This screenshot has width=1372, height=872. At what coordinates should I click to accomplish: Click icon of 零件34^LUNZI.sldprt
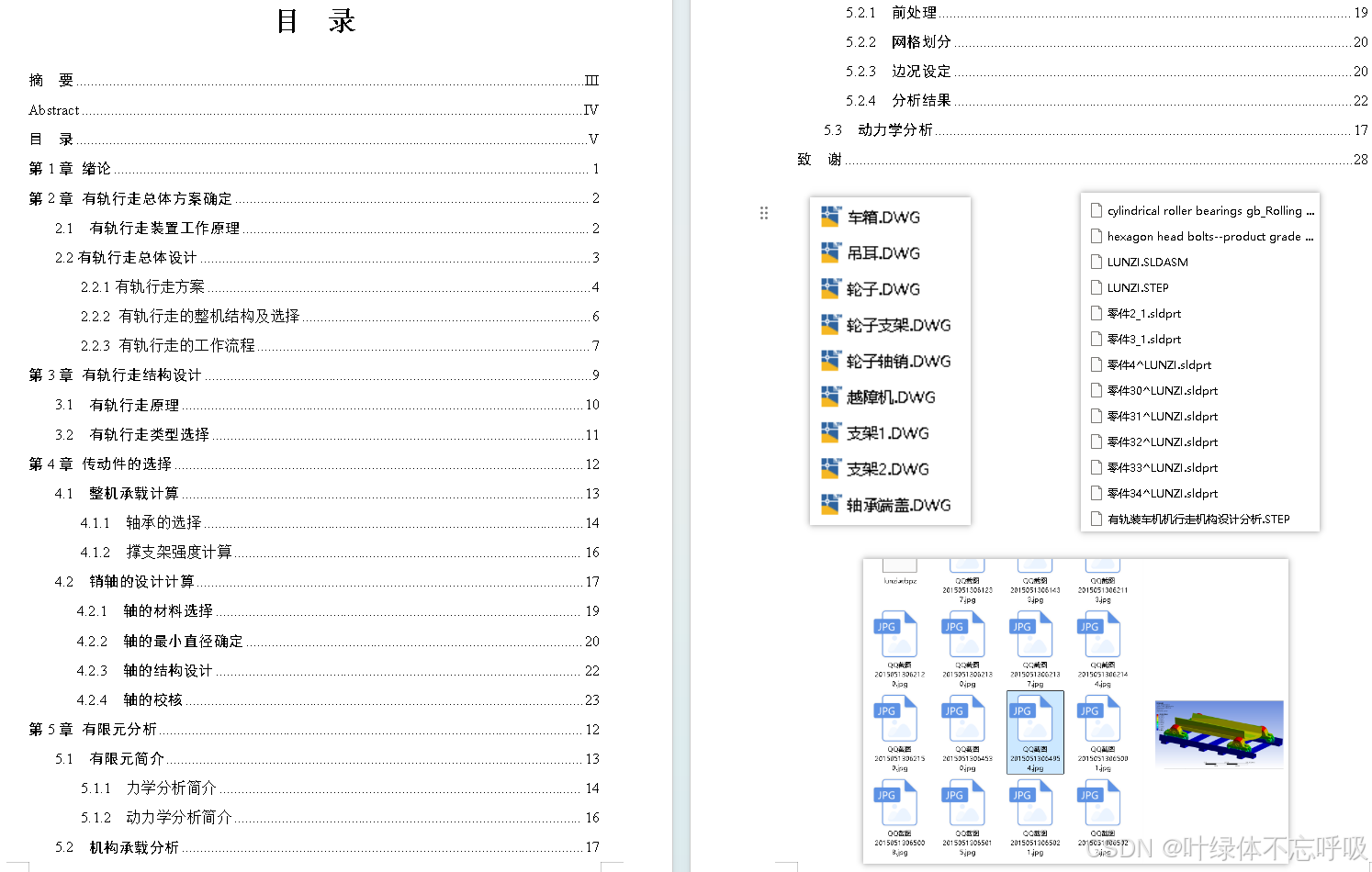point(1096,493)
